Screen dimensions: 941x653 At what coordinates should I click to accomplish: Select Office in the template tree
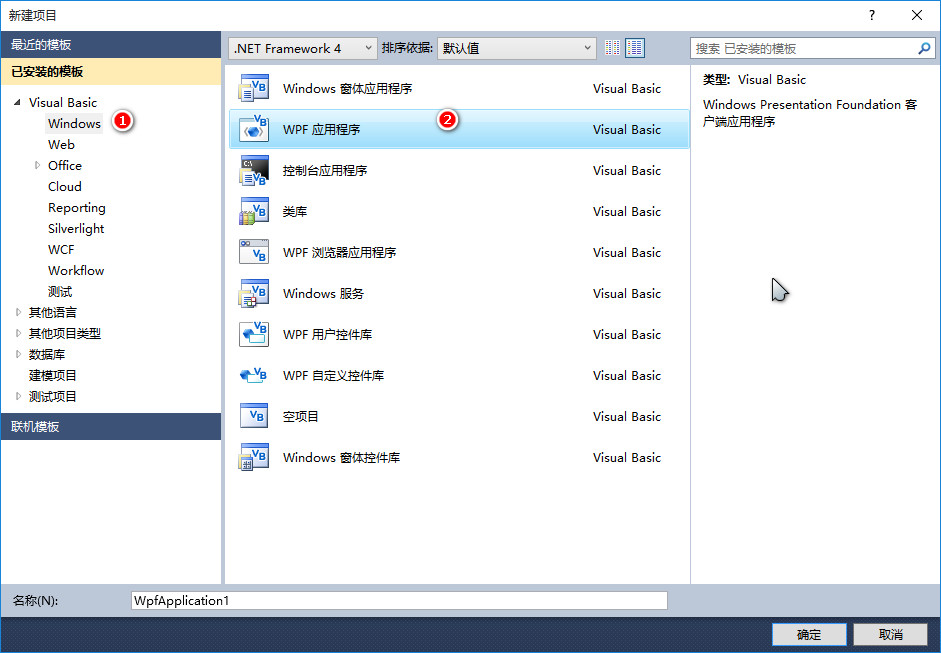65,166
